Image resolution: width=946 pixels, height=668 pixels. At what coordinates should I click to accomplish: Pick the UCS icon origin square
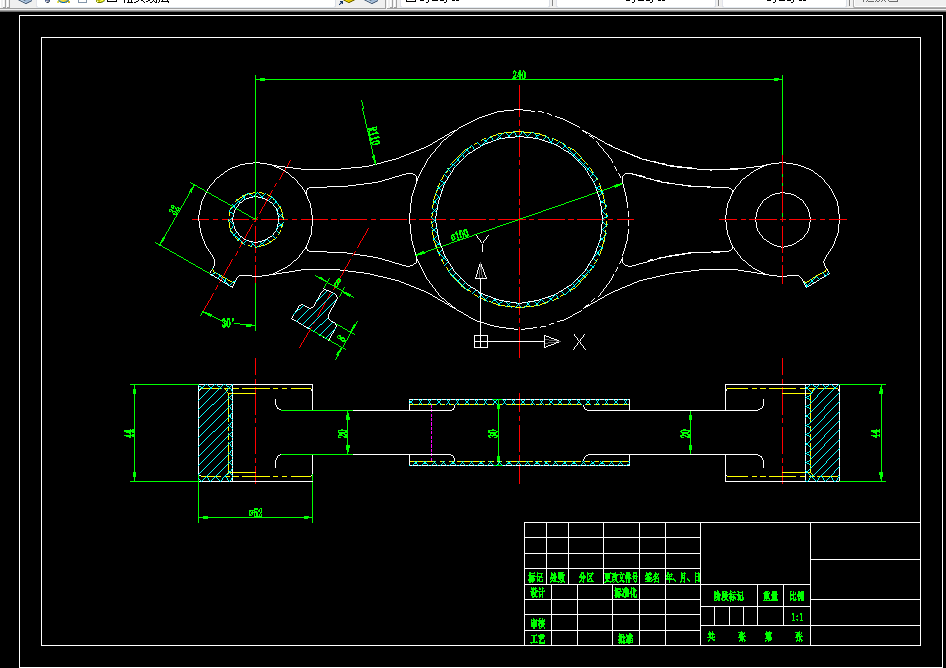point(481,342)
